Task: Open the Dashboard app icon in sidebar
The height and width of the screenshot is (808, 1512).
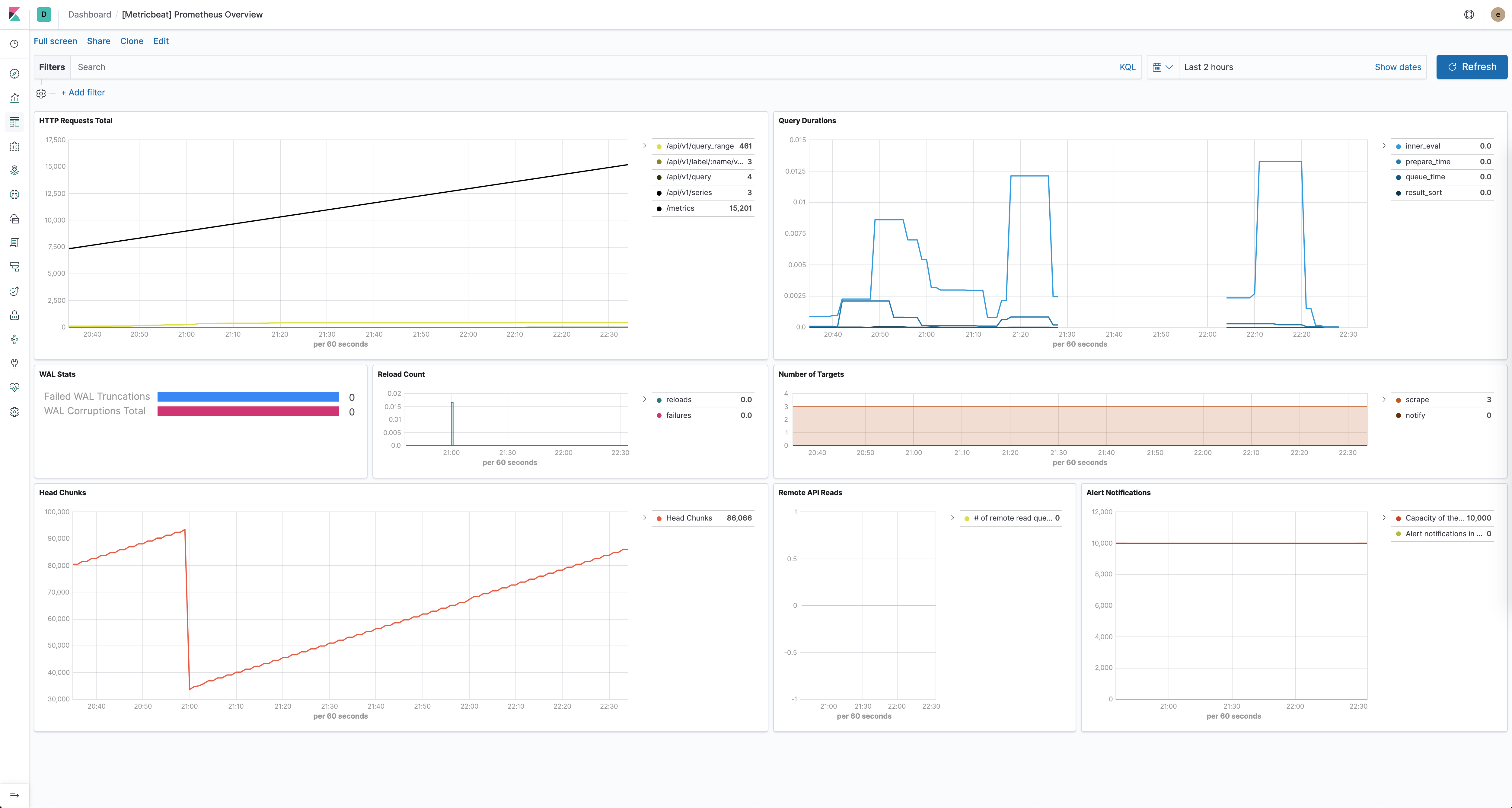Action: [x=14, y=122]
